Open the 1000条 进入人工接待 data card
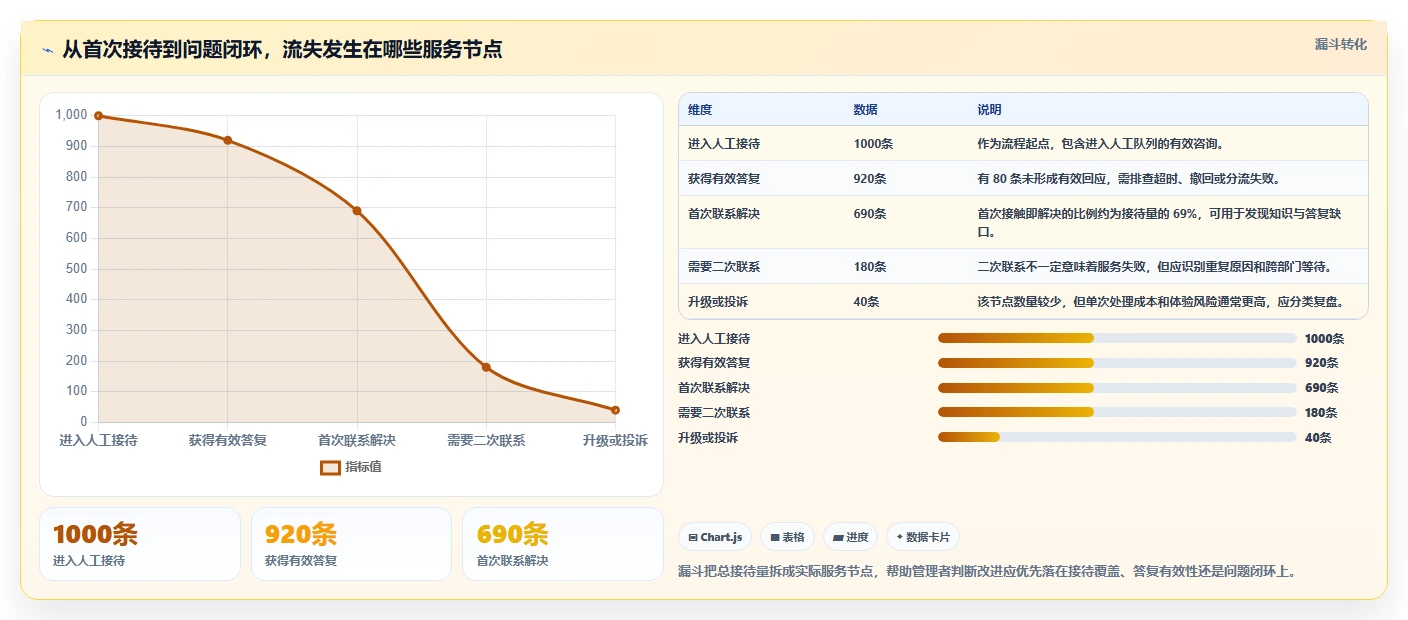 (140, 544)
